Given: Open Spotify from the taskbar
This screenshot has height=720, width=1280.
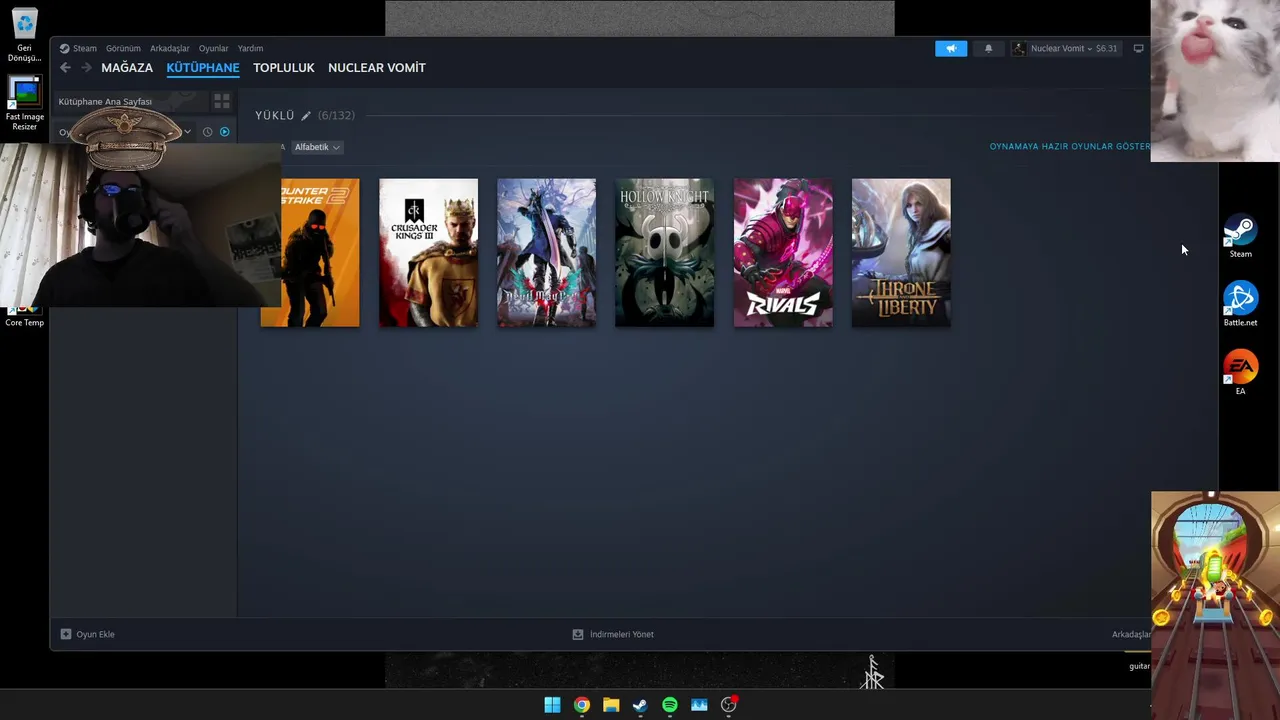Looking at the screenshot, I should point(670,705).
